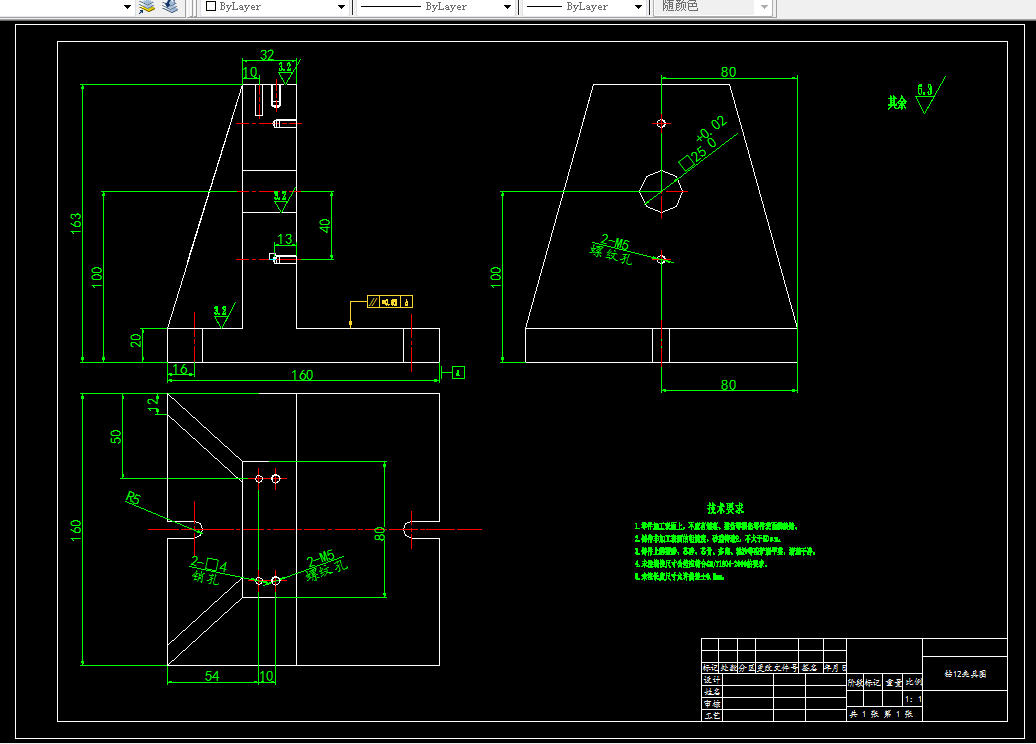Select the 40 vertical dimension text
Screen dimensions: 1036x744
[324, 225]
